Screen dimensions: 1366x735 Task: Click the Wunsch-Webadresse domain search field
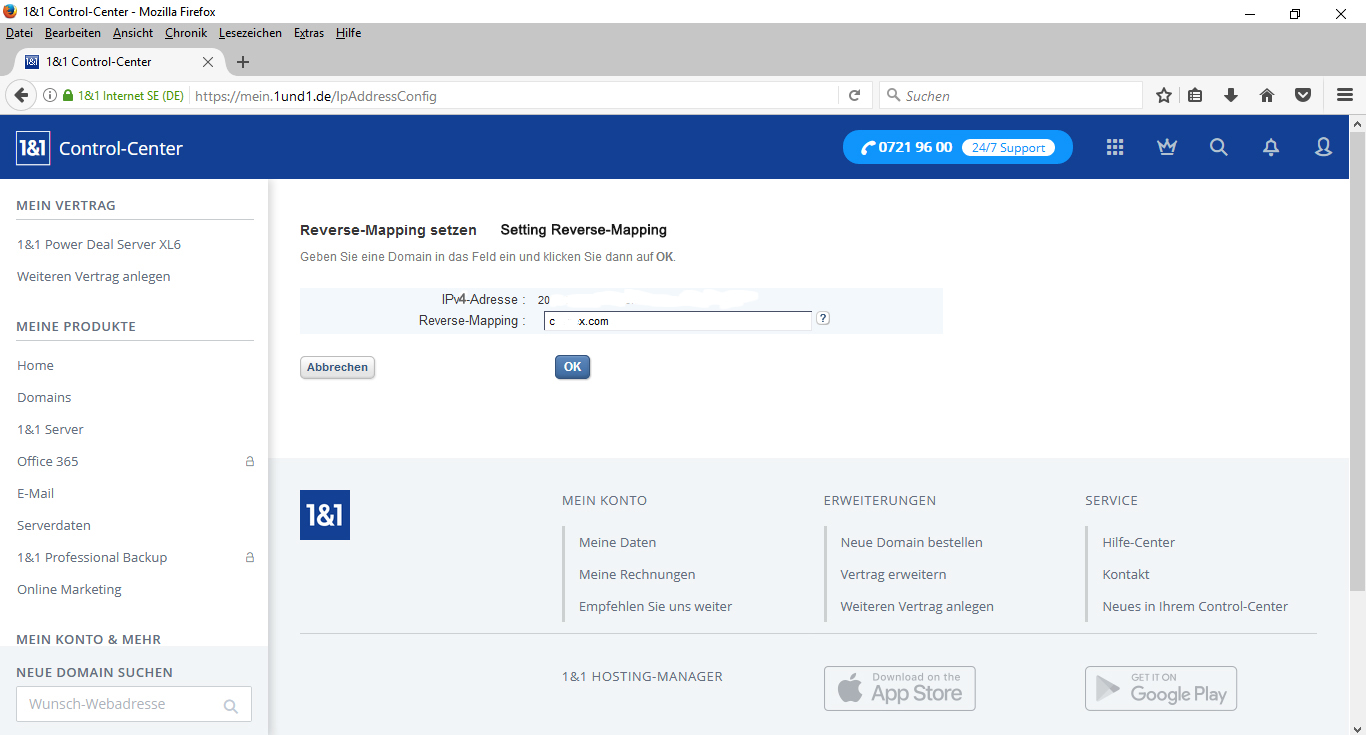[120, 704]
